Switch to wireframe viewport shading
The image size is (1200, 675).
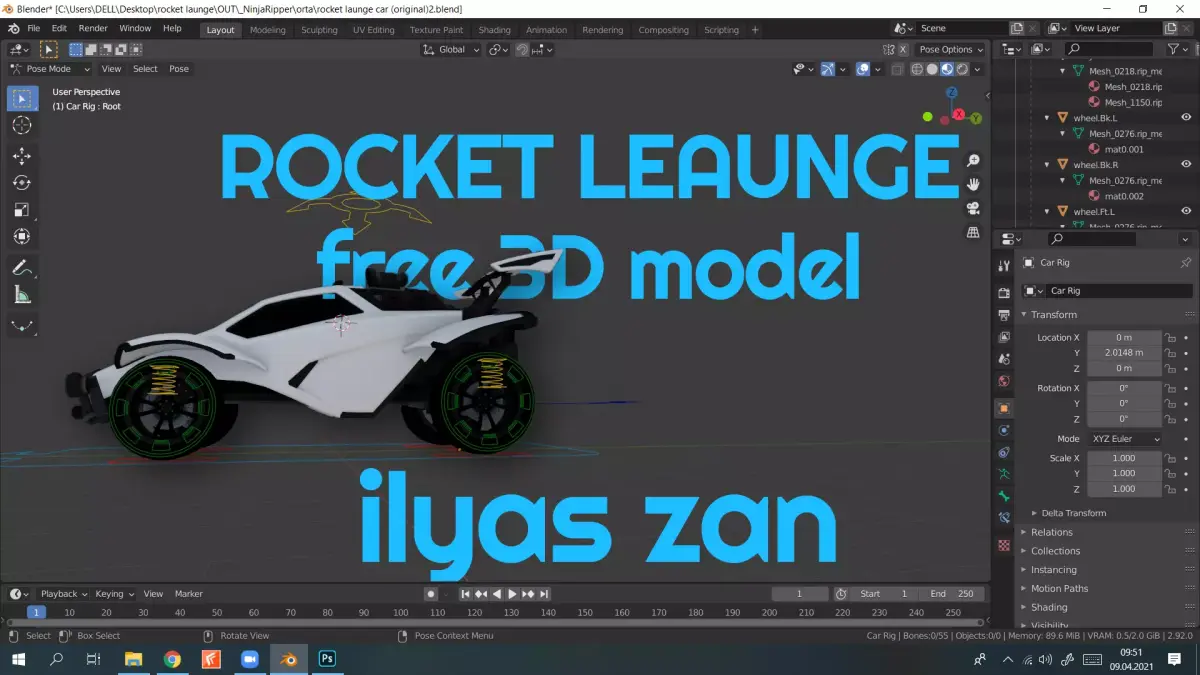pyautogui.click(x=917, y=69)
